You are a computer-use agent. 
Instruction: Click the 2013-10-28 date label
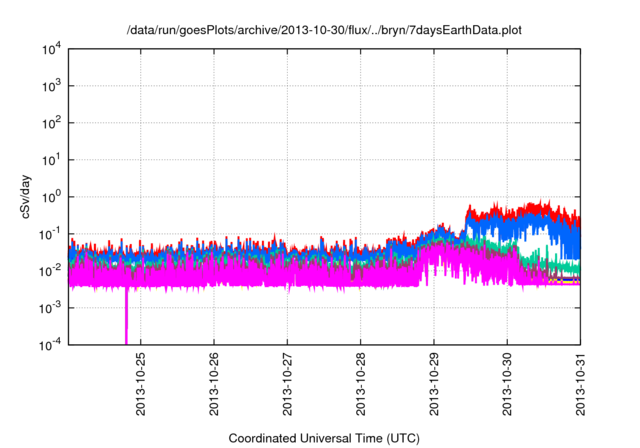click(360, 384)
